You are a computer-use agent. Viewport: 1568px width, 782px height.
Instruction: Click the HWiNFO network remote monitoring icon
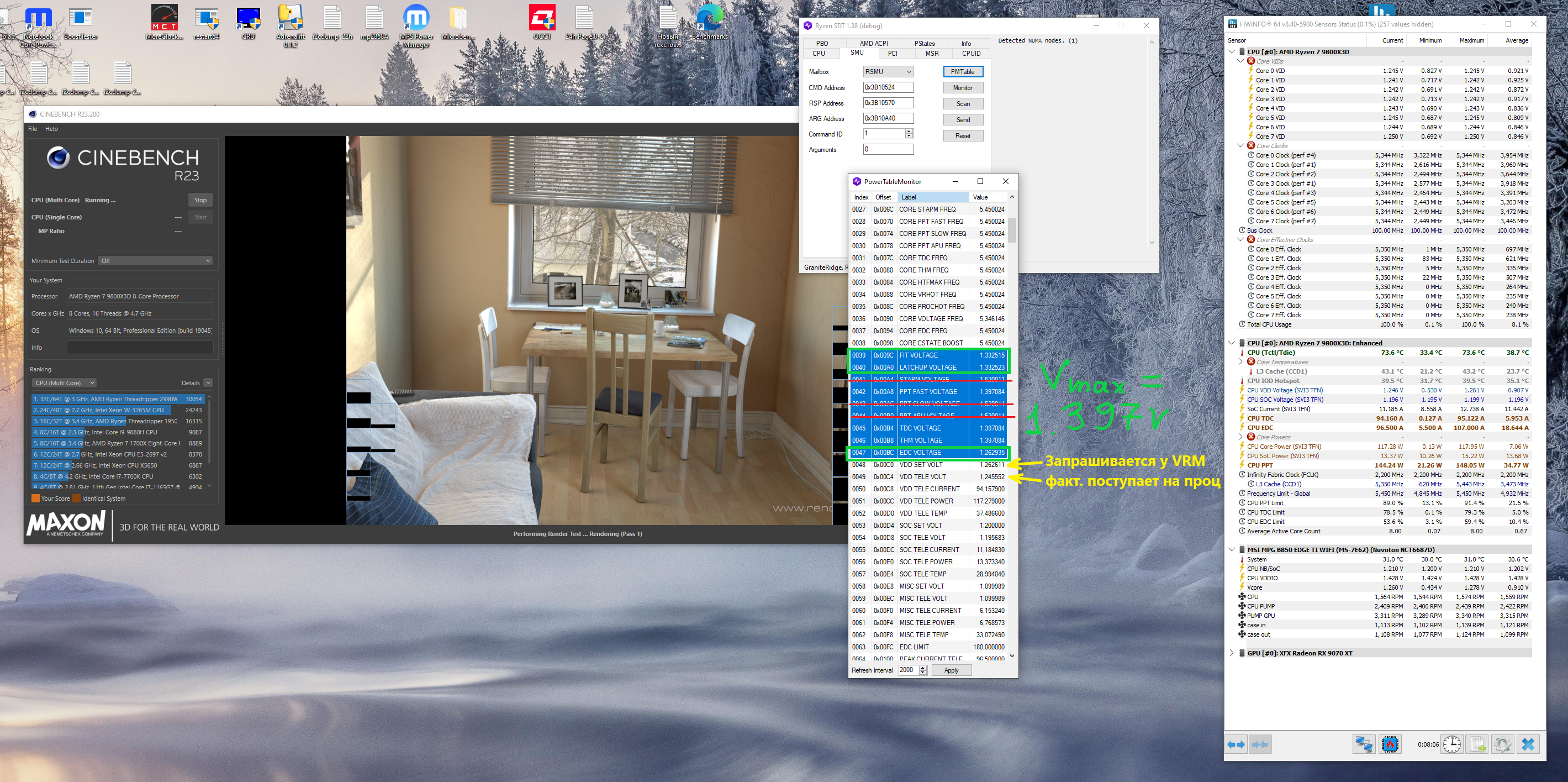(x=1364, y=744)
